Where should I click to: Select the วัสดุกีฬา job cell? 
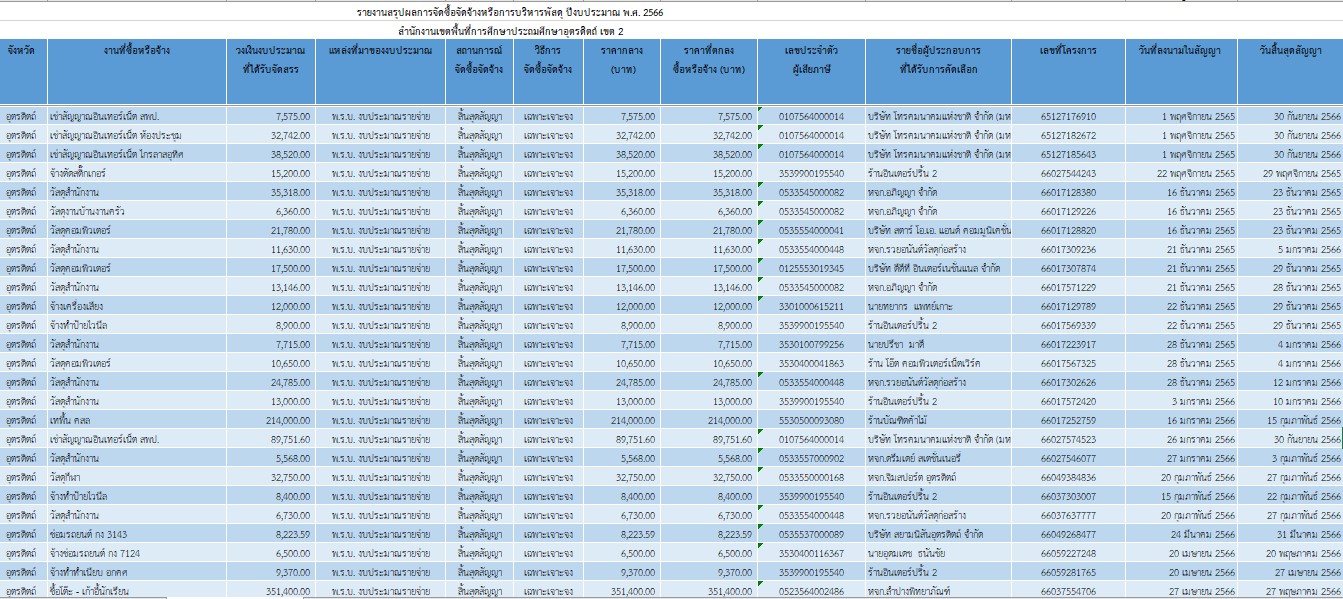coord(136,477)
